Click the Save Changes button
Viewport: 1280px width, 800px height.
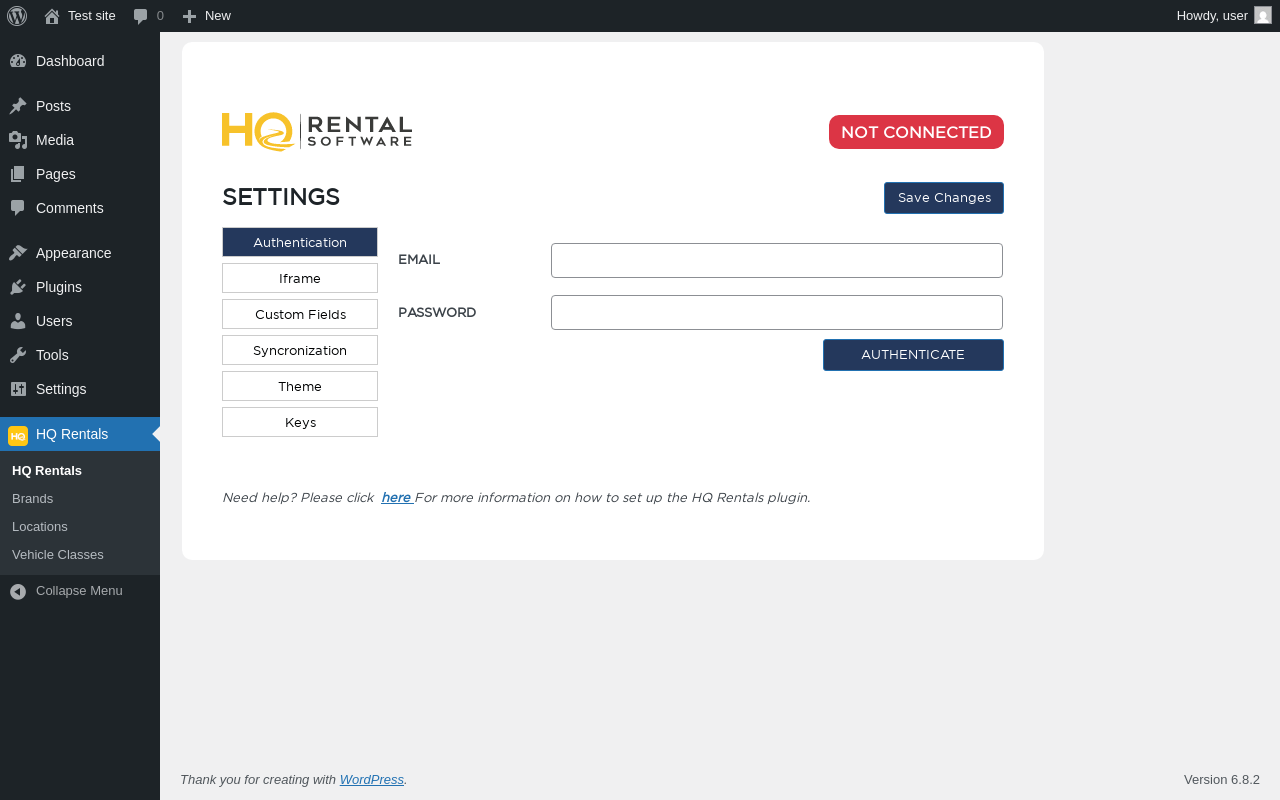click(944, 198)
